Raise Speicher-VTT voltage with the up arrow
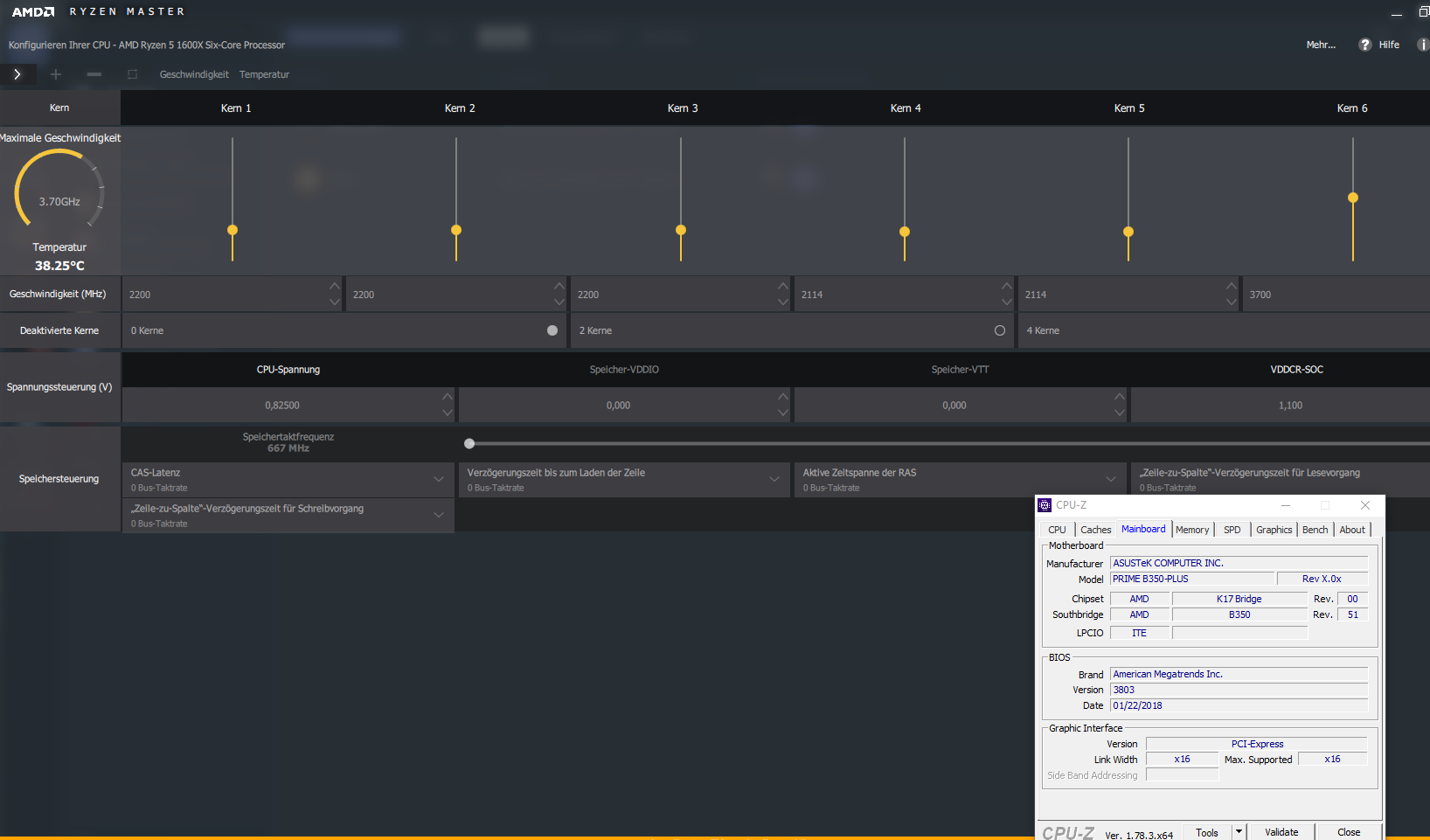Viewport: 1430px width, 840px height. click(1120, 396)
